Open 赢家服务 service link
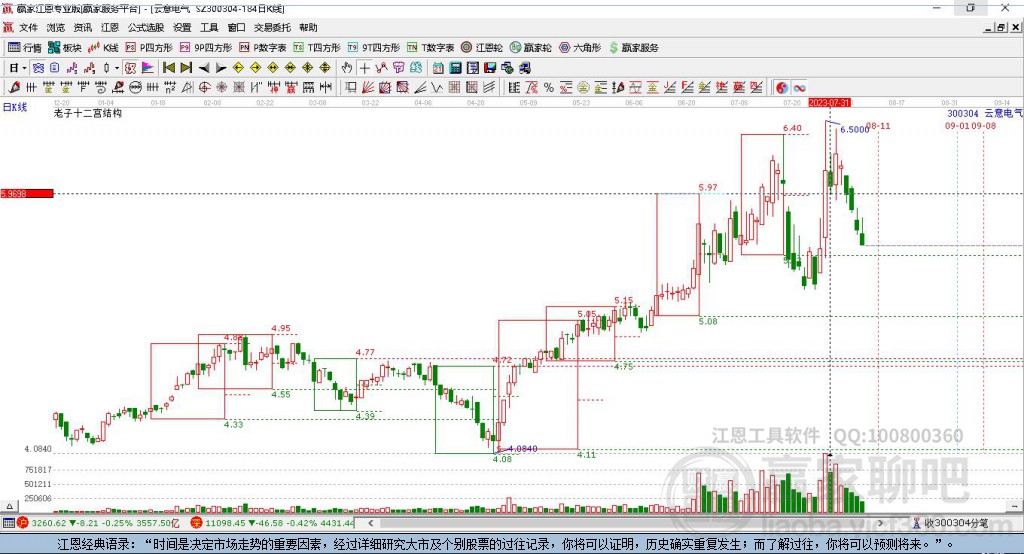 [634, 48]
